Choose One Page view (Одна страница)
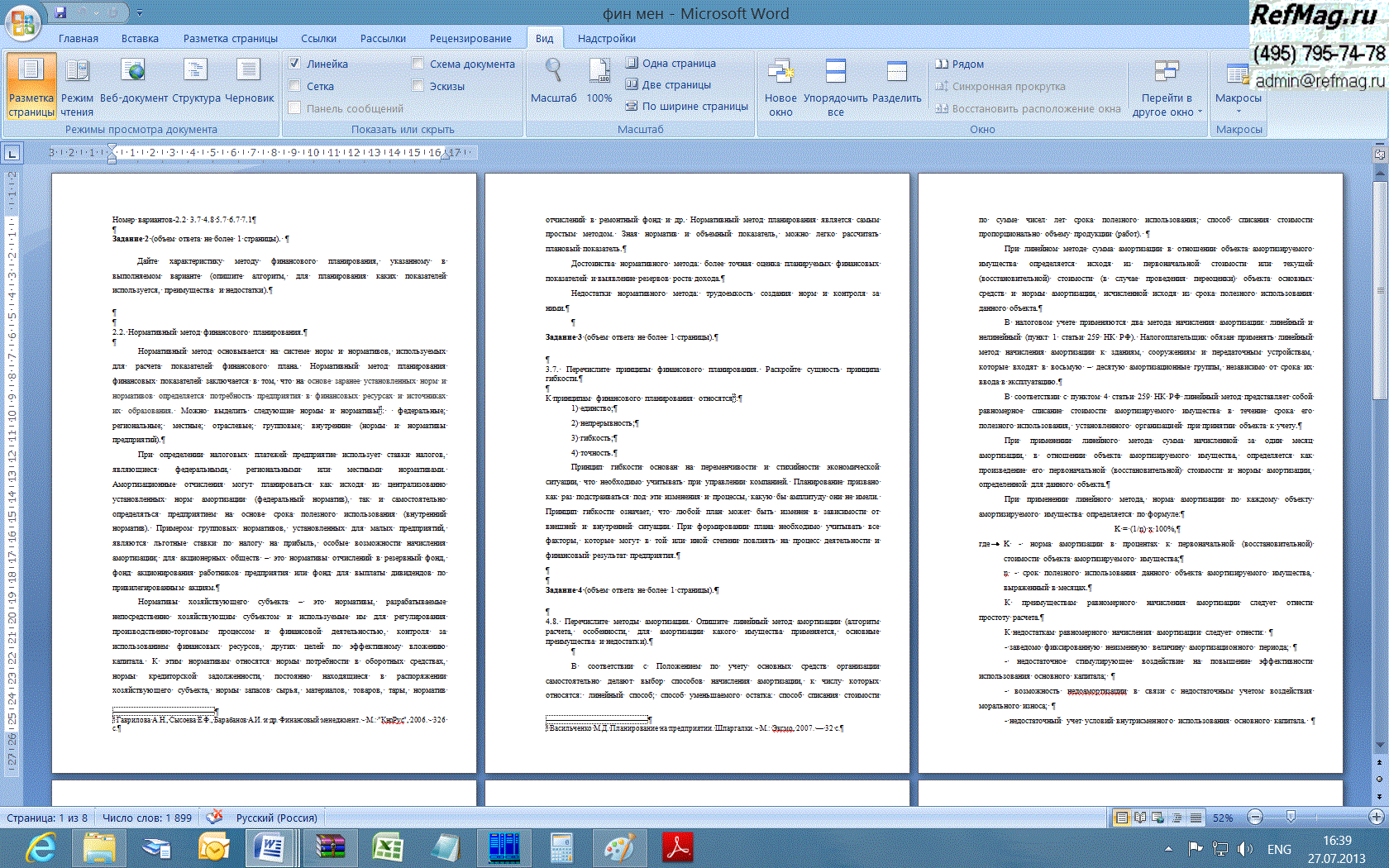Viewport: 1389px width, 868px height. tap(671, 63)
